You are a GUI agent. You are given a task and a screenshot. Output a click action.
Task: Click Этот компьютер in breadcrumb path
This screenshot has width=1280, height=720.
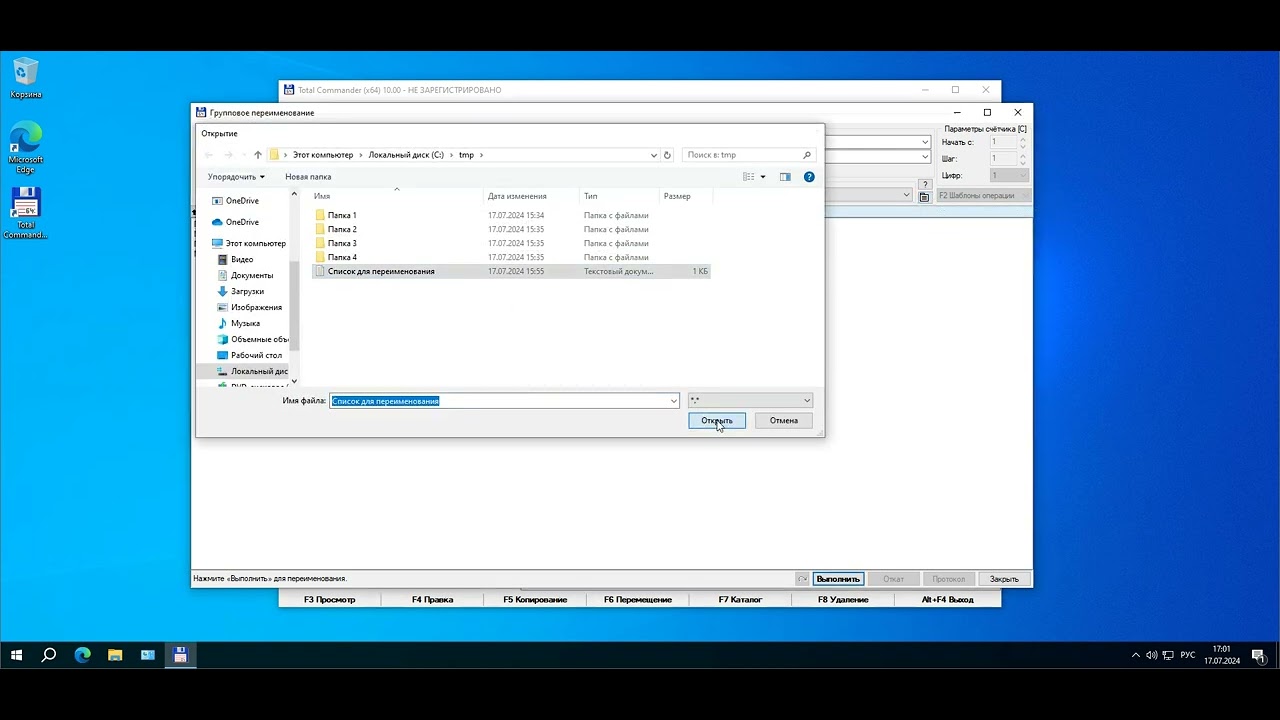point(323,155)
